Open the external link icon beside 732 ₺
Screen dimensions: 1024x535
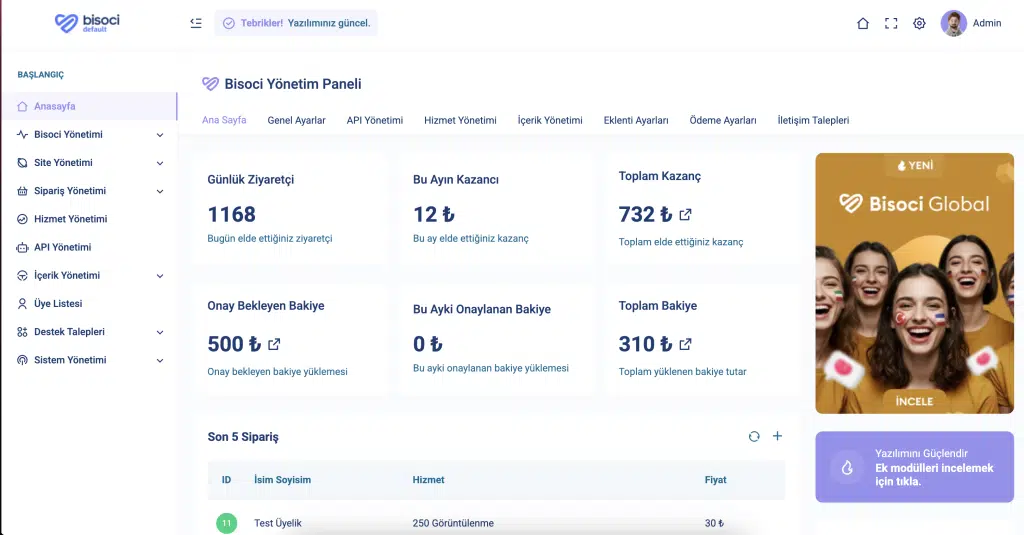point(685,214)
